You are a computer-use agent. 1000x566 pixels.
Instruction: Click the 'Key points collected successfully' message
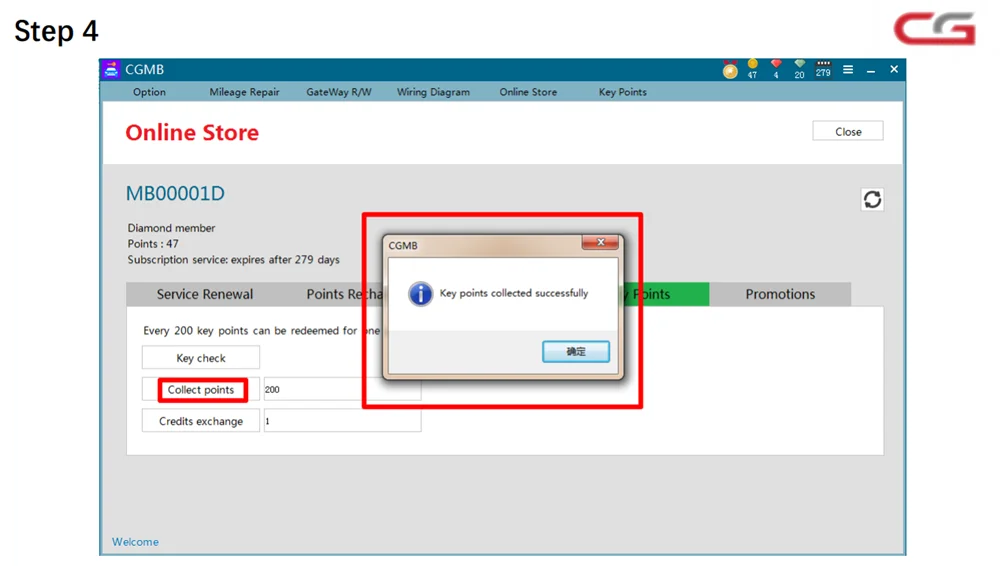coord(514,293)
